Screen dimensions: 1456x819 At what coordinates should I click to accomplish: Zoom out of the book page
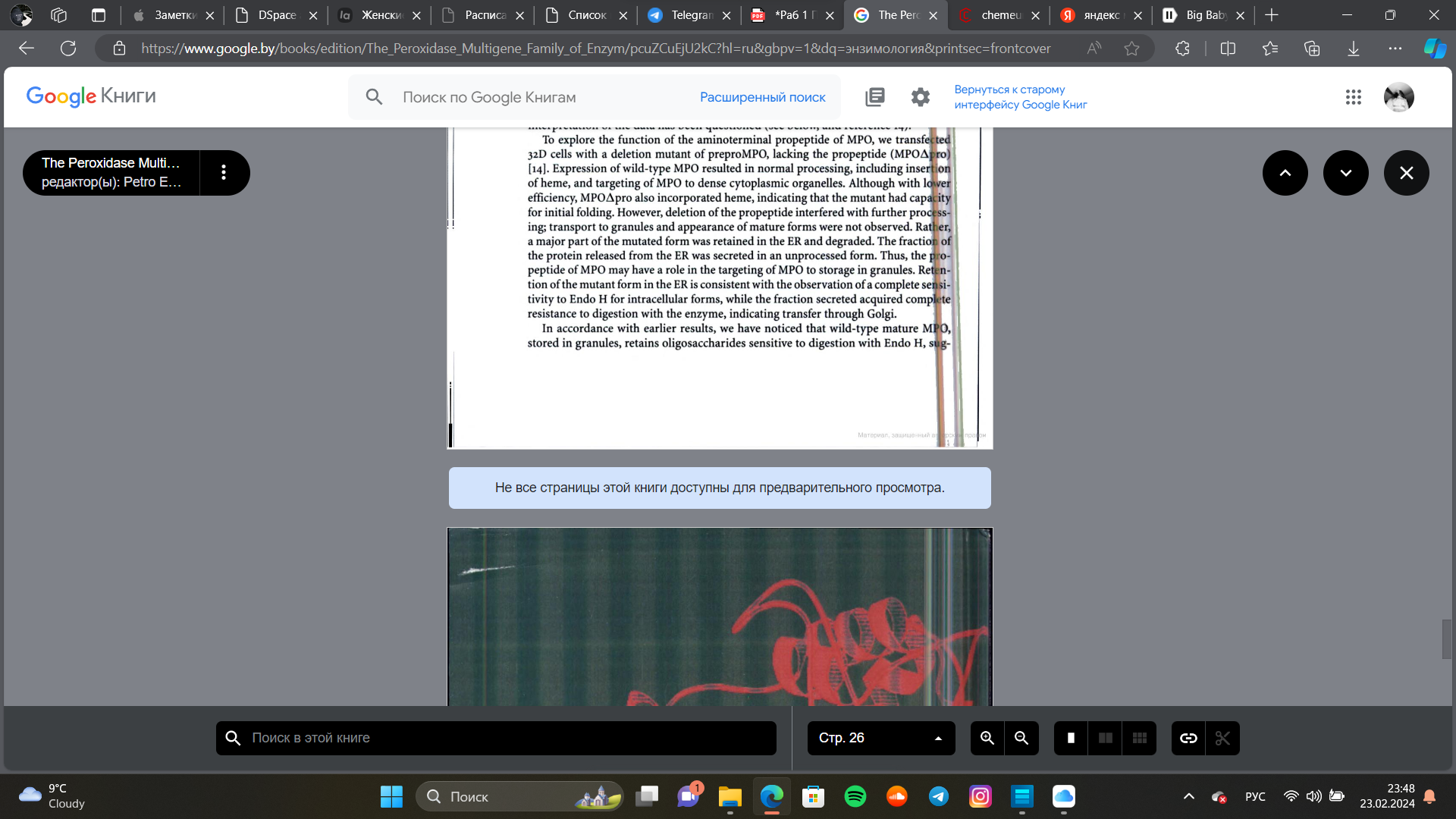pyautogui.click(x=1021, y=738)
